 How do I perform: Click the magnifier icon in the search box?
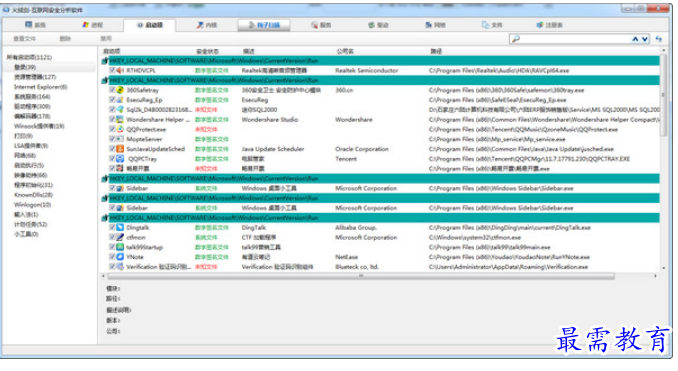coord(515,39)
